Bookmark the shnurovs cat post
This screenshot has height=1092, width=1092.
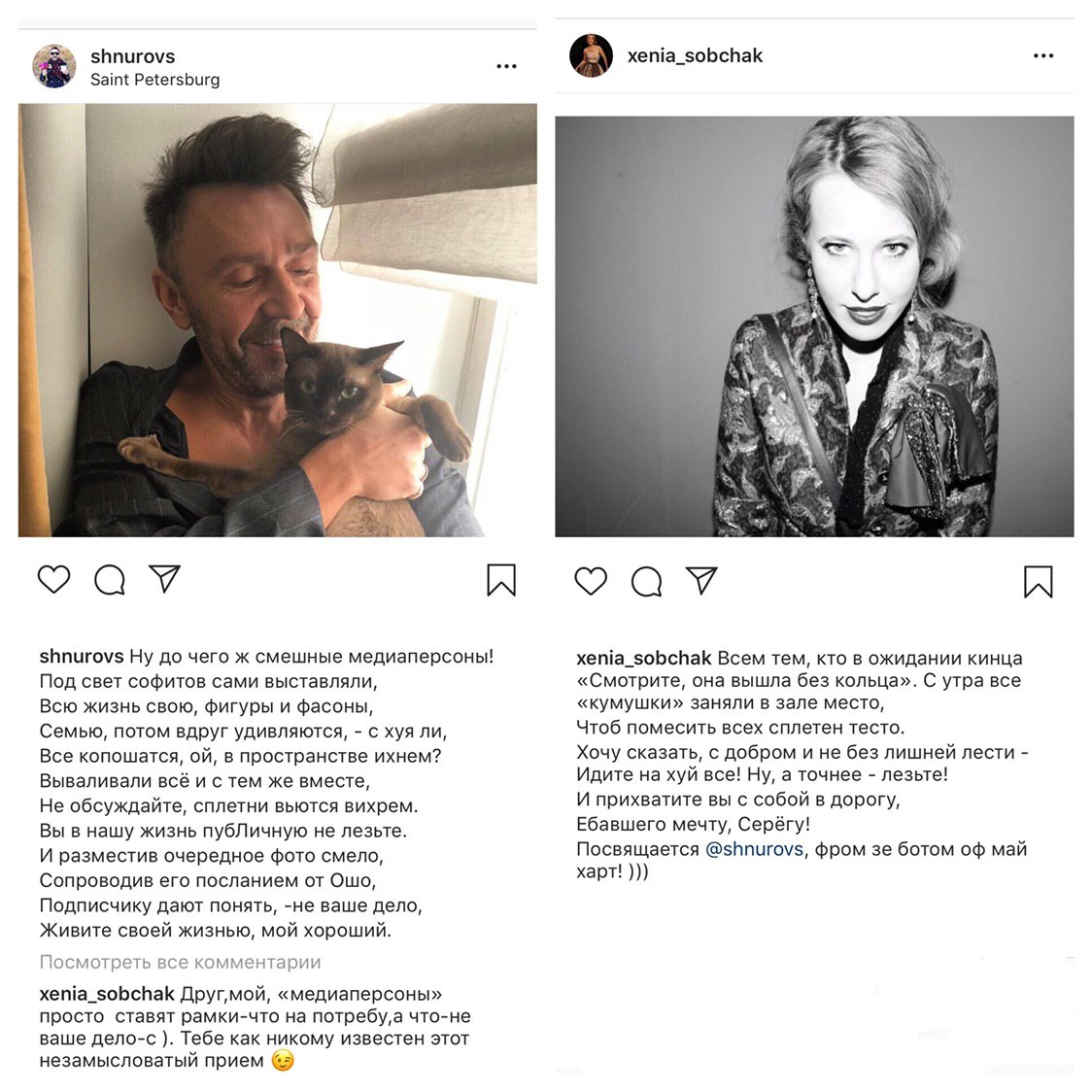coord(501,580)
